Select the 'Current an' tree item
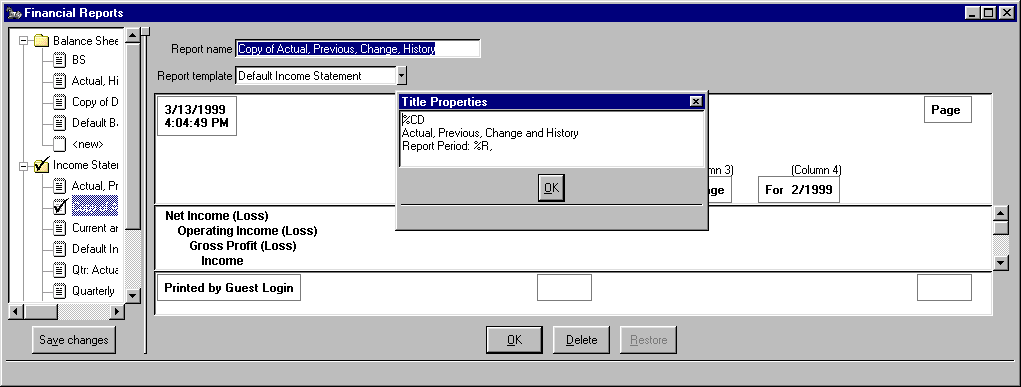This screenshot has height=387, width=1021. point(94,228)
